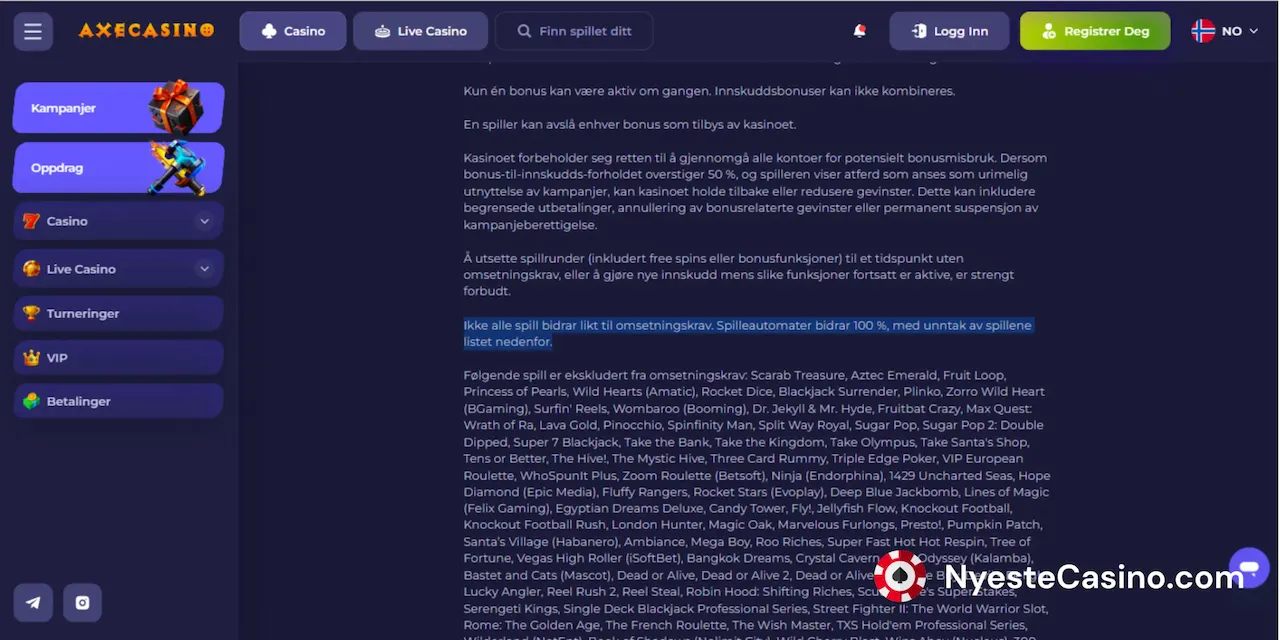Click the dealer icon in Live Casino tab
This screenshot has height=640, width=1280.
tap(382, 31)
